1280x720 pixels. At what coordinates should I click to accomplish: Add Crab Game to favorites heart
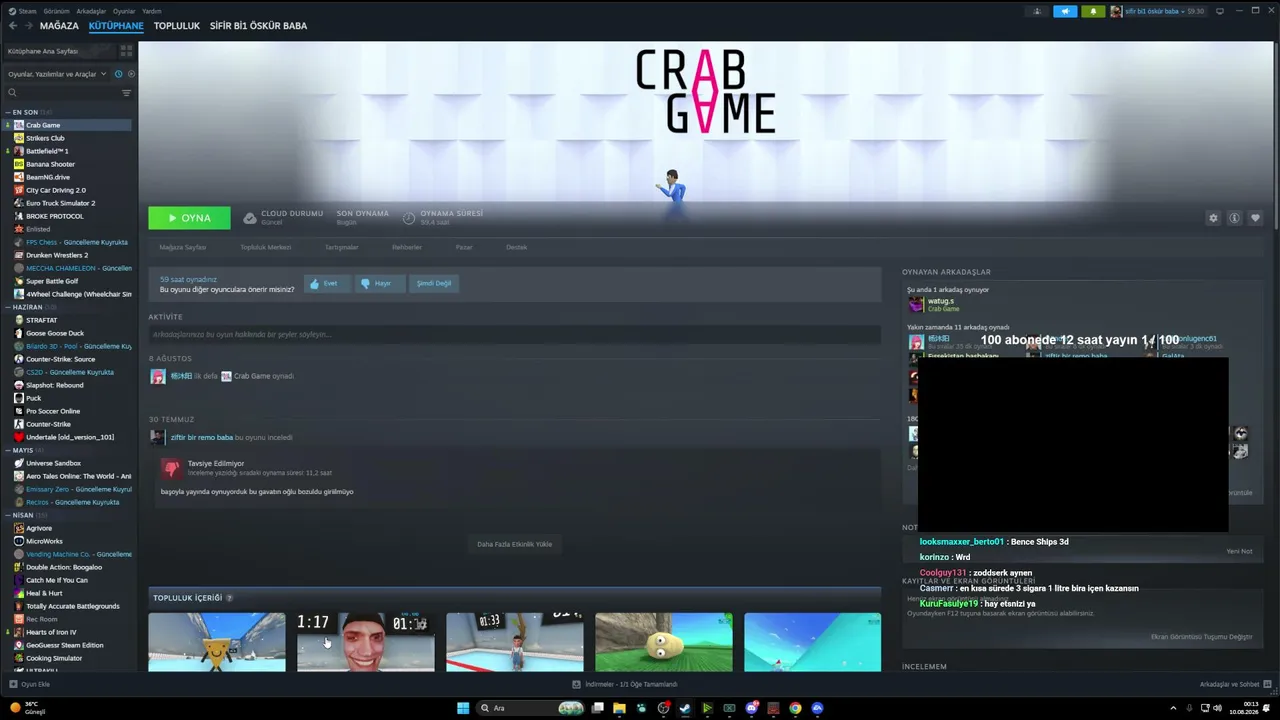(1255, 218)
